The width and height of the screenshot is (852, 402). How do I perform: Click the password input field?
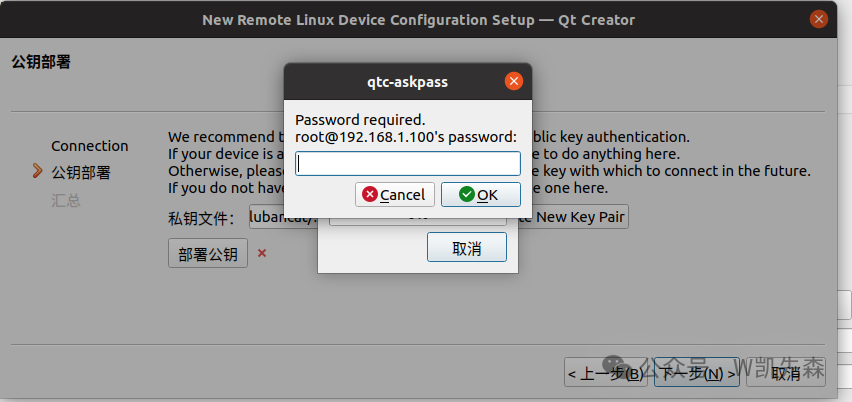tap(408, 163)
